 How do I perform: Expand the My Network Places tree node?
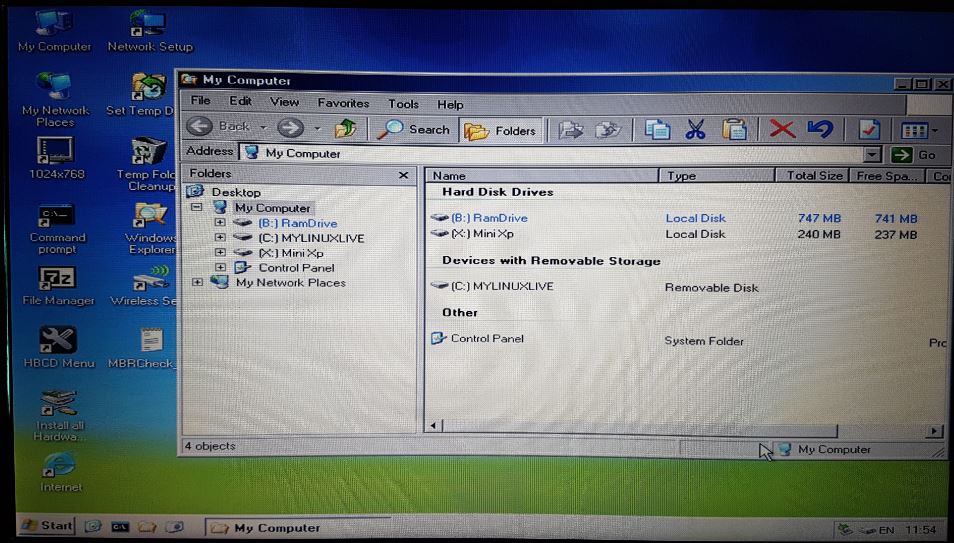[x=197, y=282]
